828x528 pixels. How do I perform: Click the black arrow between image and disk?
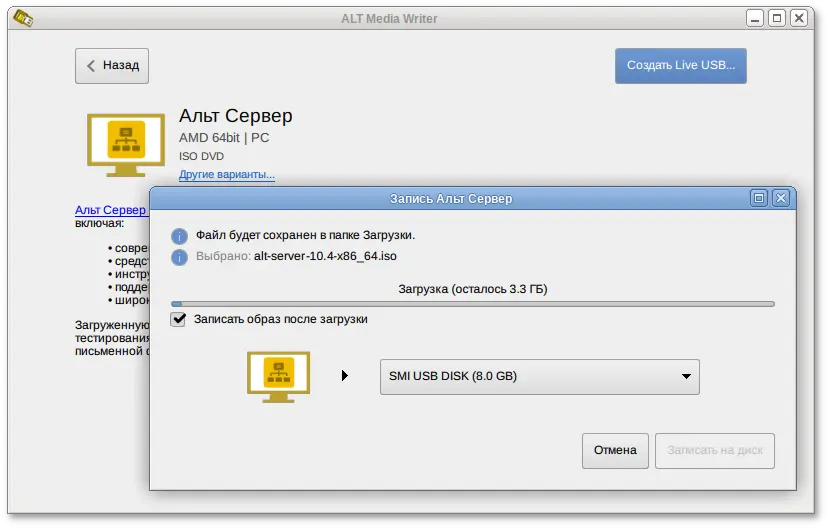click(345, 376)
